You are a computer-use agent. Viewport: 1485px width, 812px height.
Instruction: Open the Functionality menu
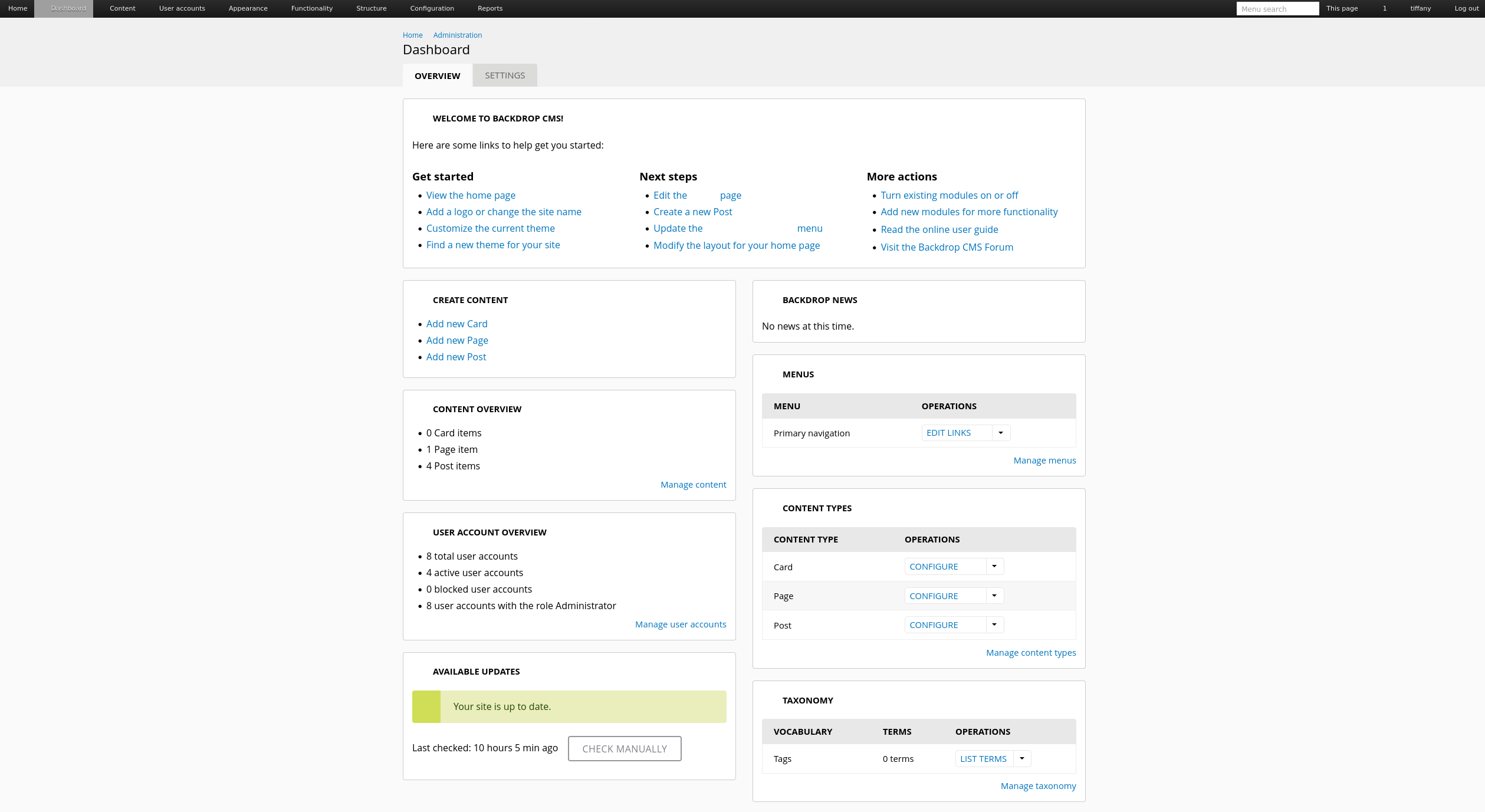point(311,8)
